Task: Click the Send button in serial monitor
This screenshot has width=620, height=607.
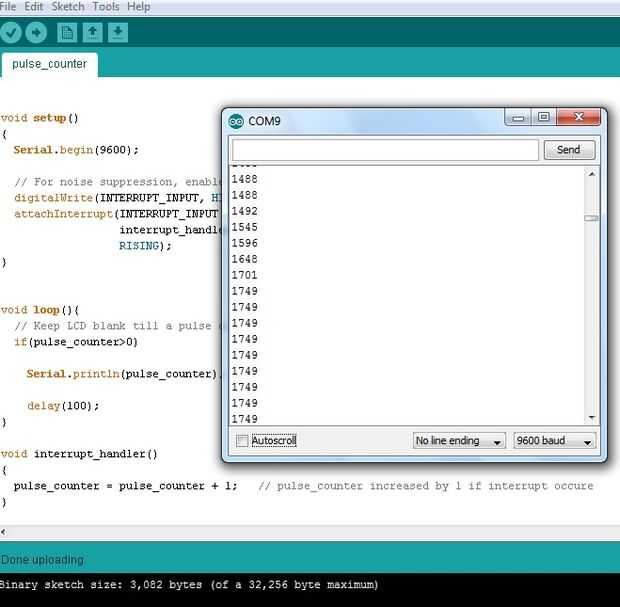Action: click(x=569, y=150)
